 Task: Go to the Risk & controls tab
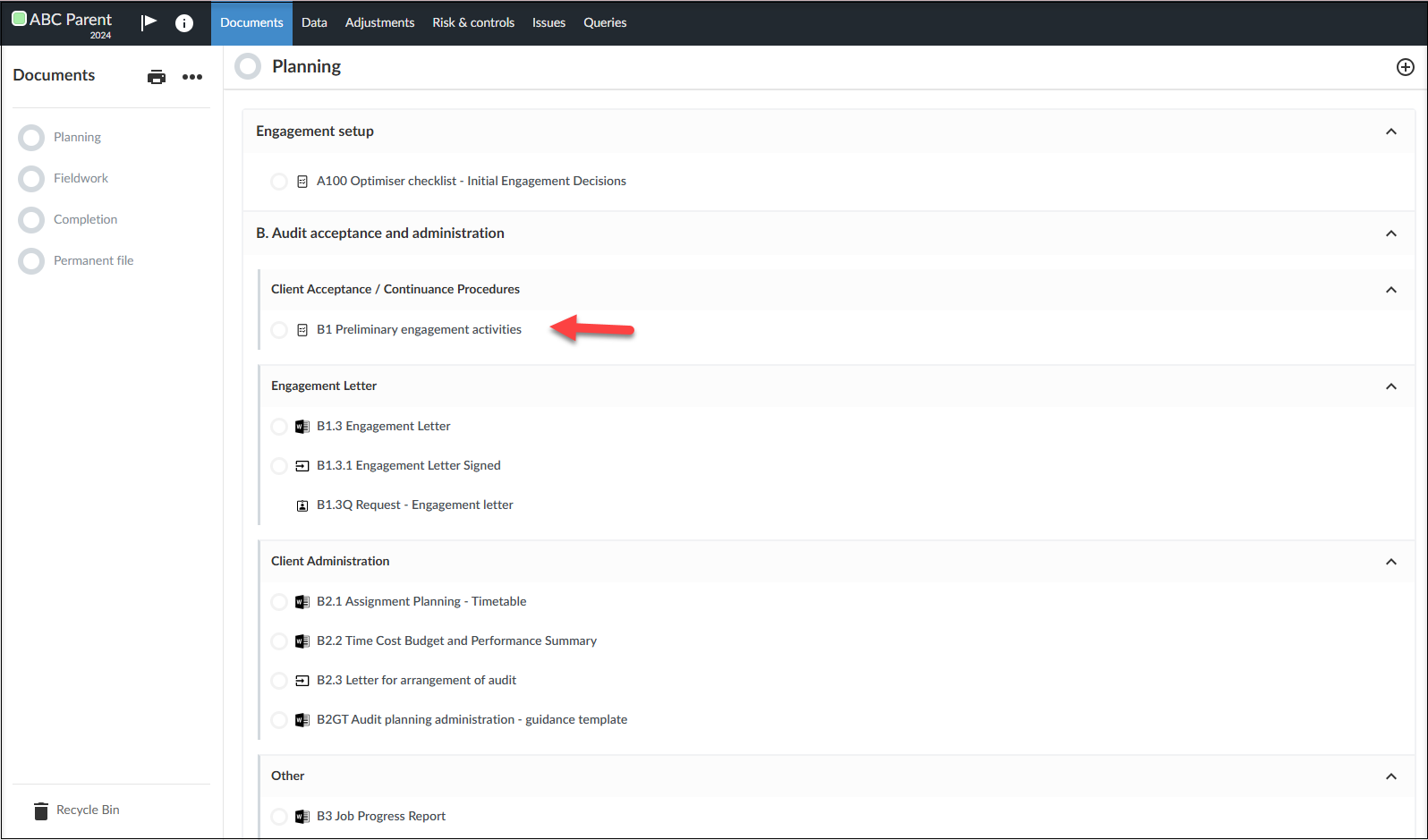[x=473, y=23]
